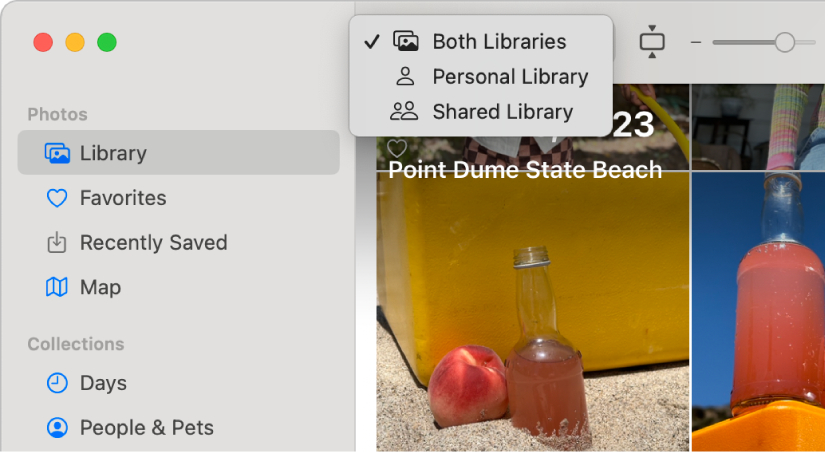The height and width of the screenshot is (452, 828).
Task: Choose Personal Library from popup menu
Action: [x=509, y=77]
